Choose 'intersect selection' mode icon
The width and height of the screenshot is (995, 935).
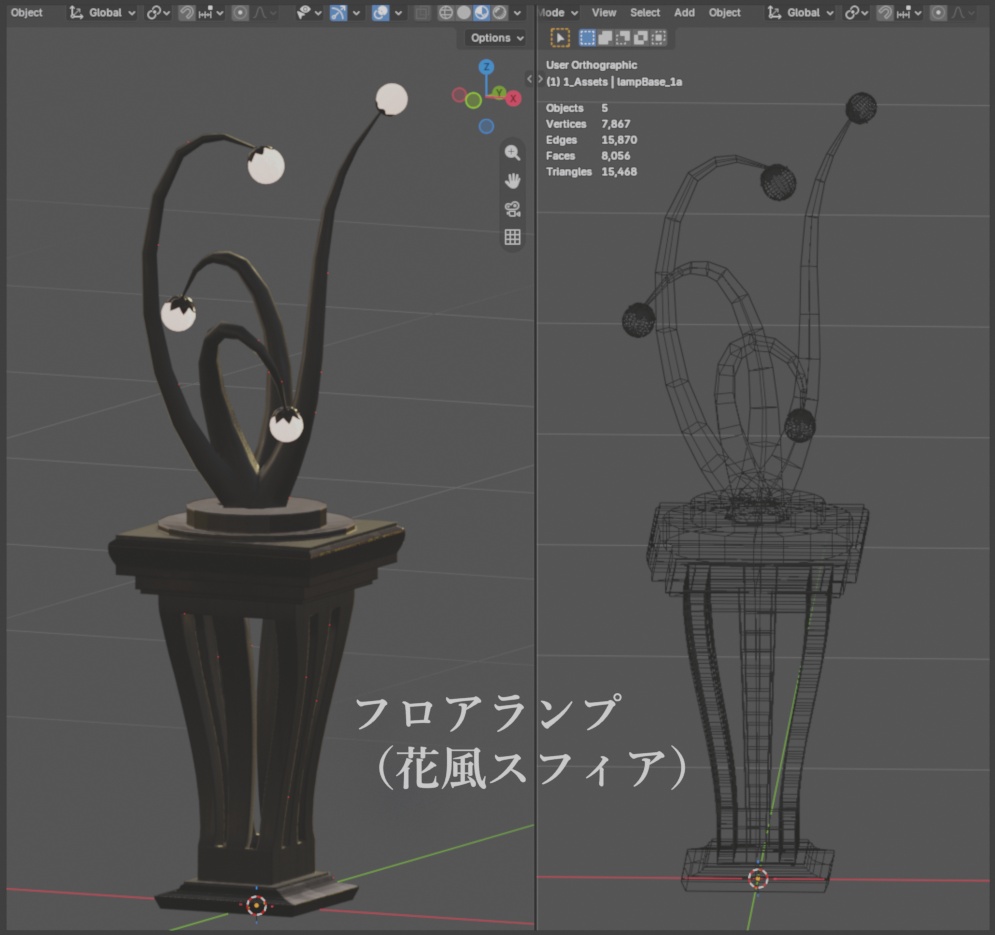(x=659, y=38)
